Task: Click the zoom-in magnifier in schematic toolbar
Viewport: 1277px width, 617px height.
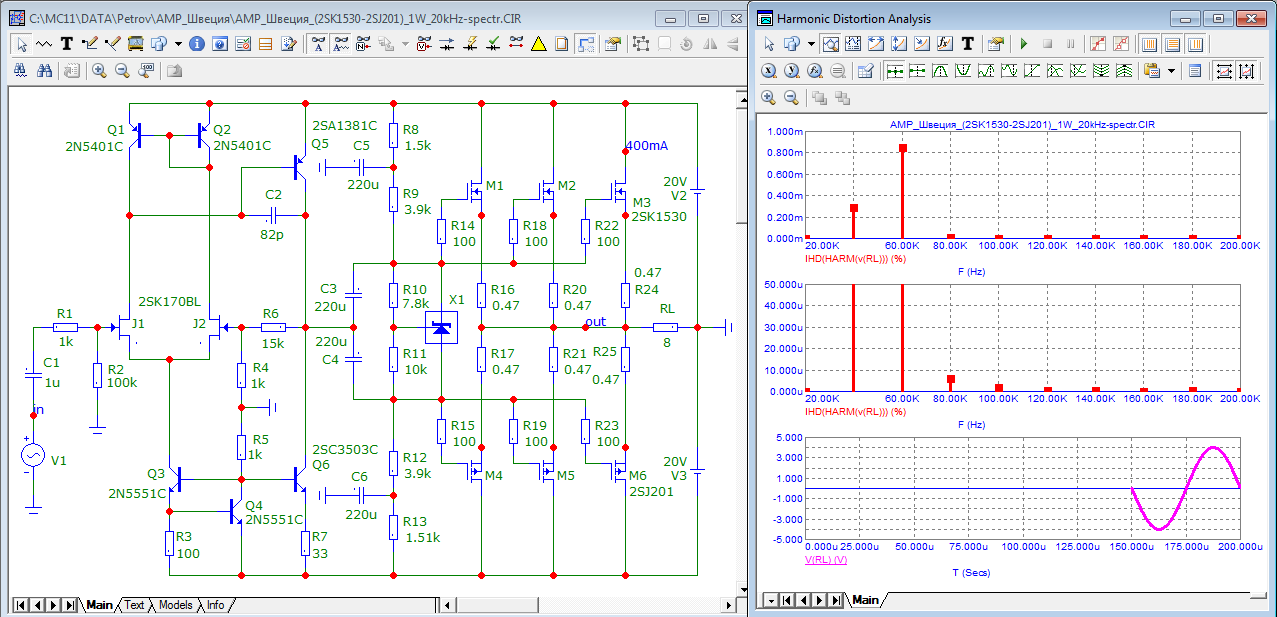Action: tap(99, 71)
